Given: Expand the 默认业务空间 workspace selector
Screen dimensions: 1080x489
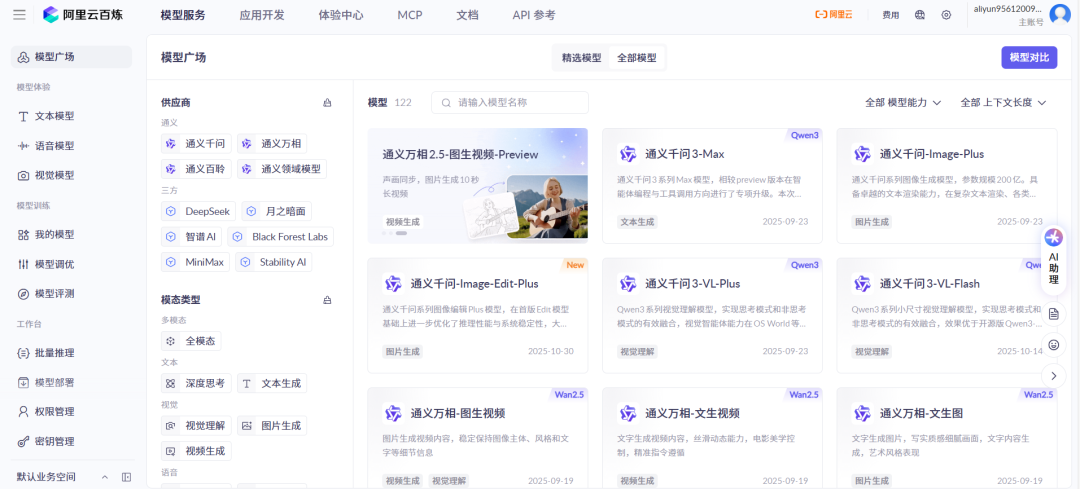Looking at the screenshot, I should (60, 477).
